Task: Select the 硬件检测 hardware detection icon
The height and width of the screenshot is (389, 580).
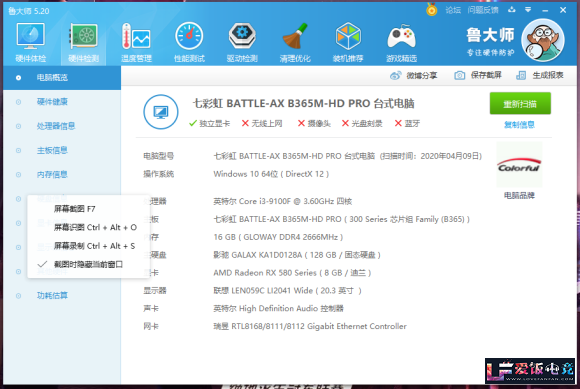Action: pyautogui.click(x=84, y=42)
